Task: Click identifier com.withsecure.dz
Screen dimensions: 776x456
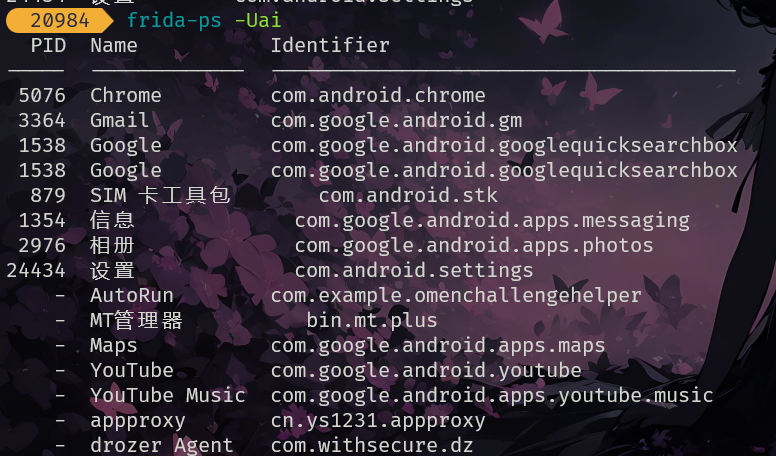Action: coord(372,446)
